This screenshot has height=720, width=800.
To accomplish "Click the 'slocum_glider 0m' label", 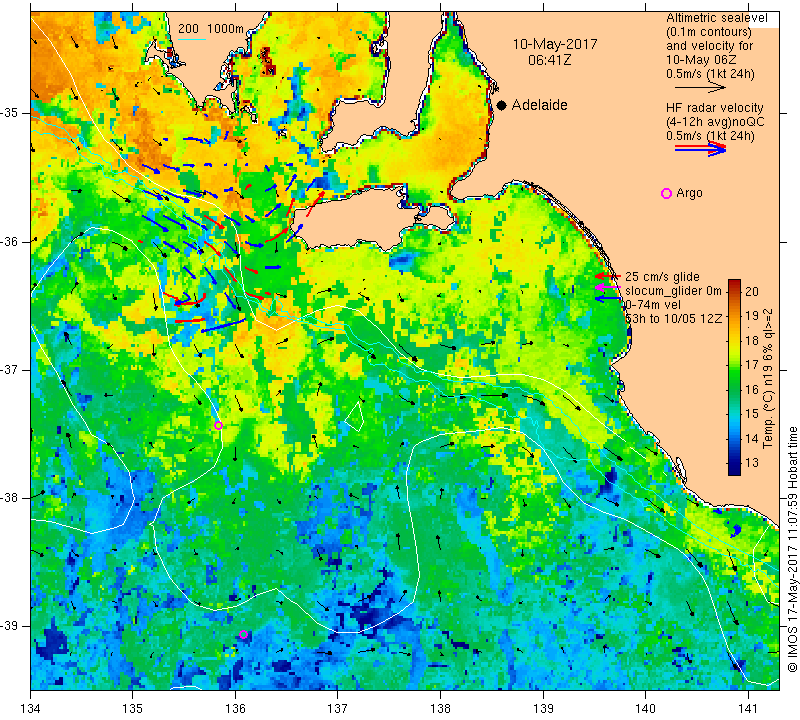I will [673, 291].
